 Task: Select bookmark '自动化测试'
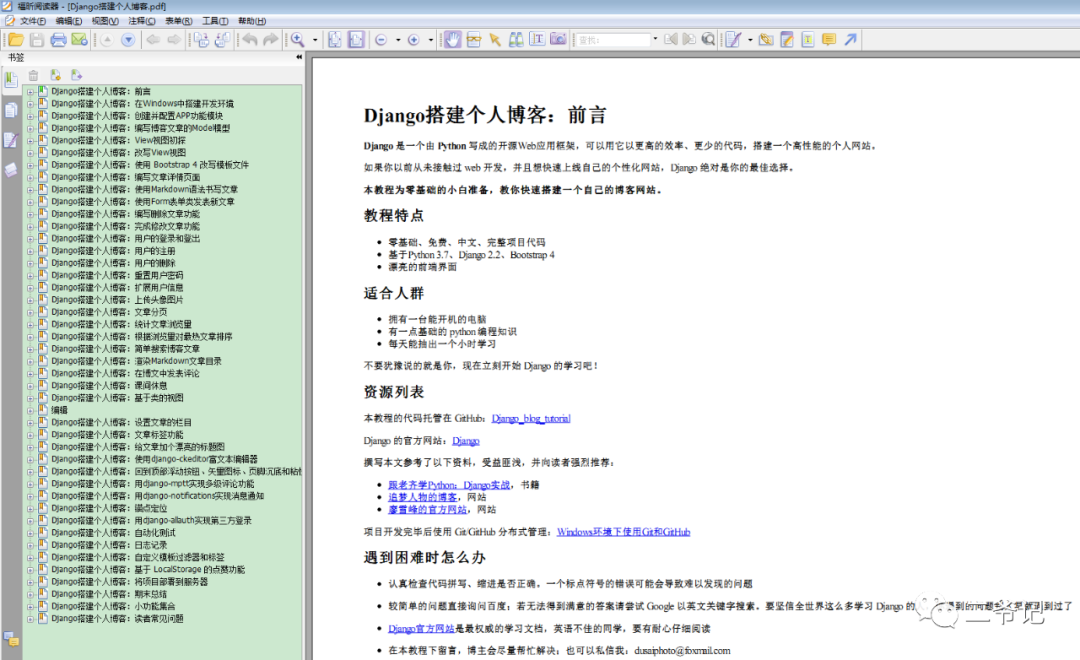tap(114, 533)
